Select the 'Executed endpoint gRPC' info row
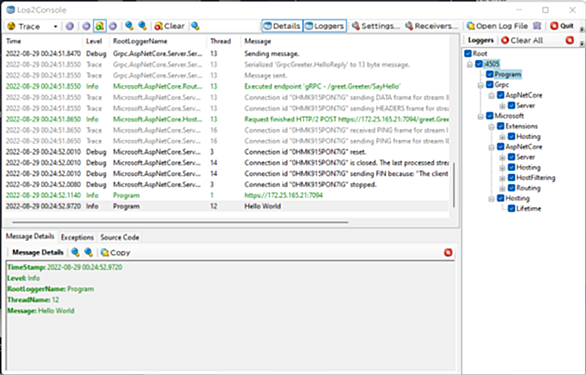This screenshot has width=586, height=375. click(226, 86)
